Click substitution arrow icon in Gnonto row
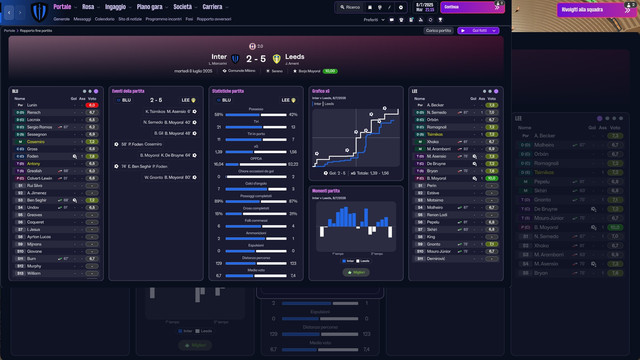 click(x=460, y=244)
